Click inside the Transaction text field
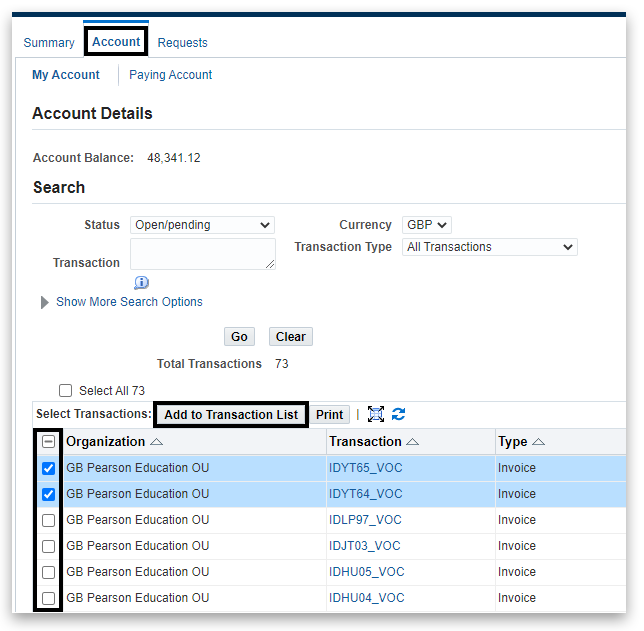The height and width of the screenshot is (631, 644). point(203,254)
